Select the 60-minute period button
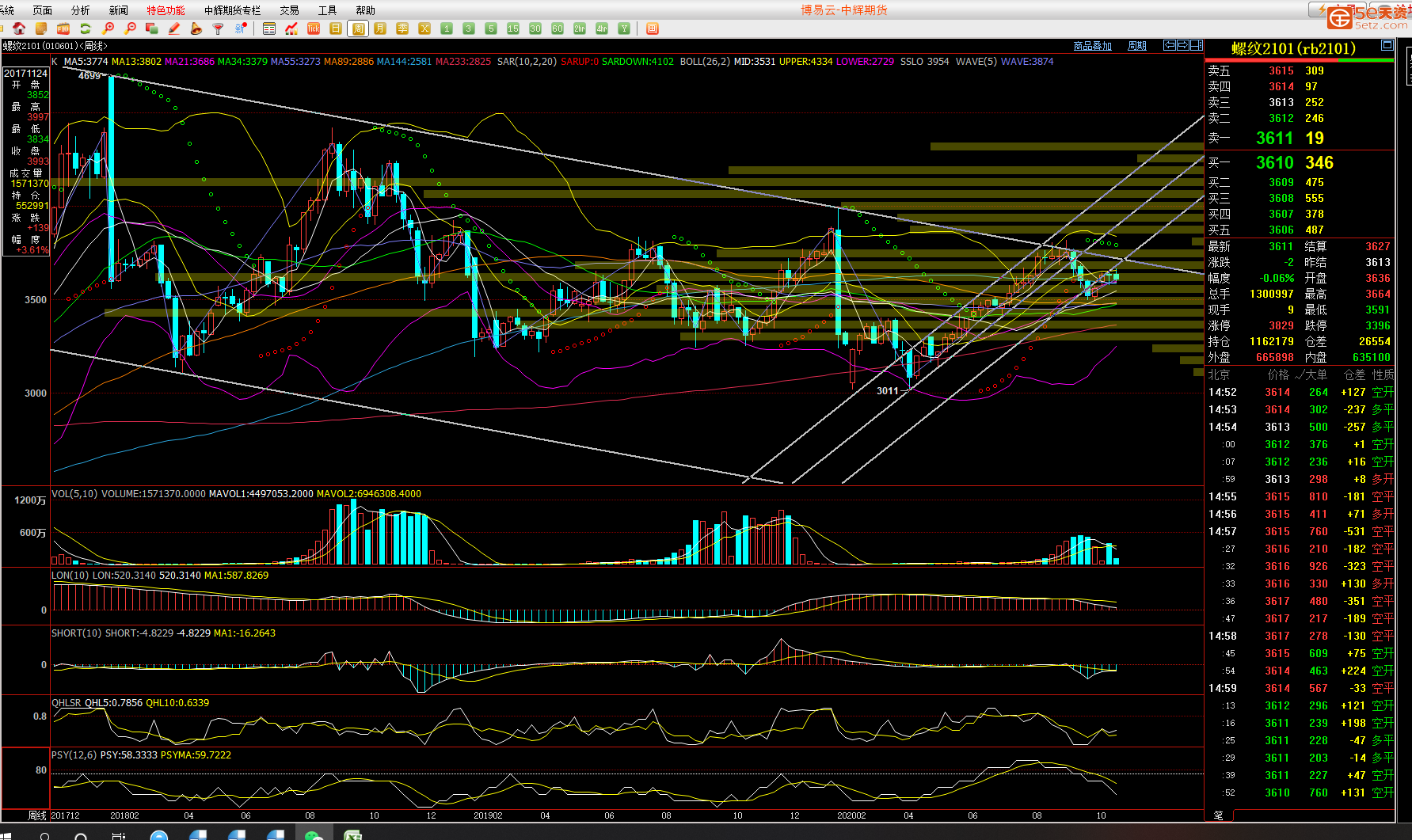 (558, 29)
